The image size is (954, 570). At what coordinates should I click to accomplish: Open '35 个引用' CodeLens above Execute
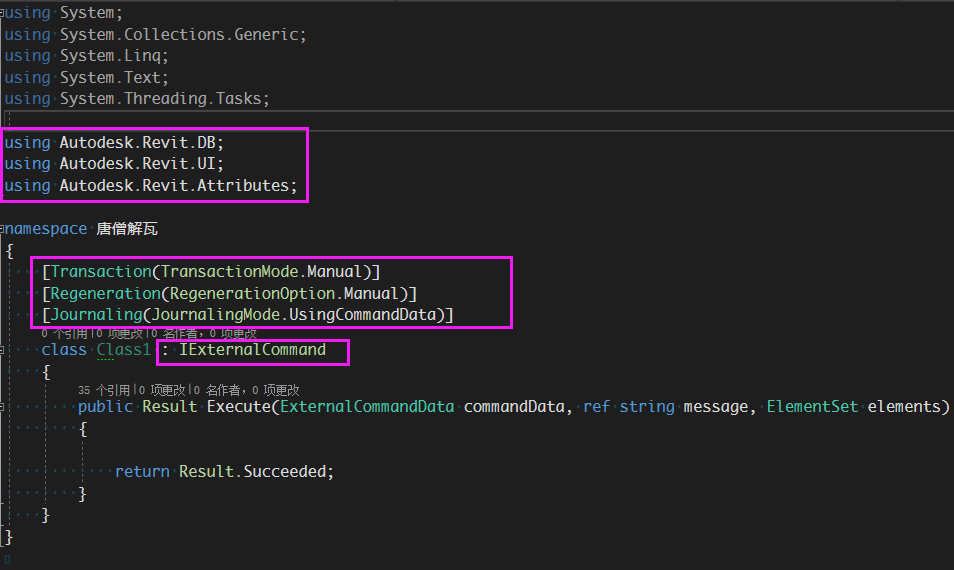tap(104, 390)
